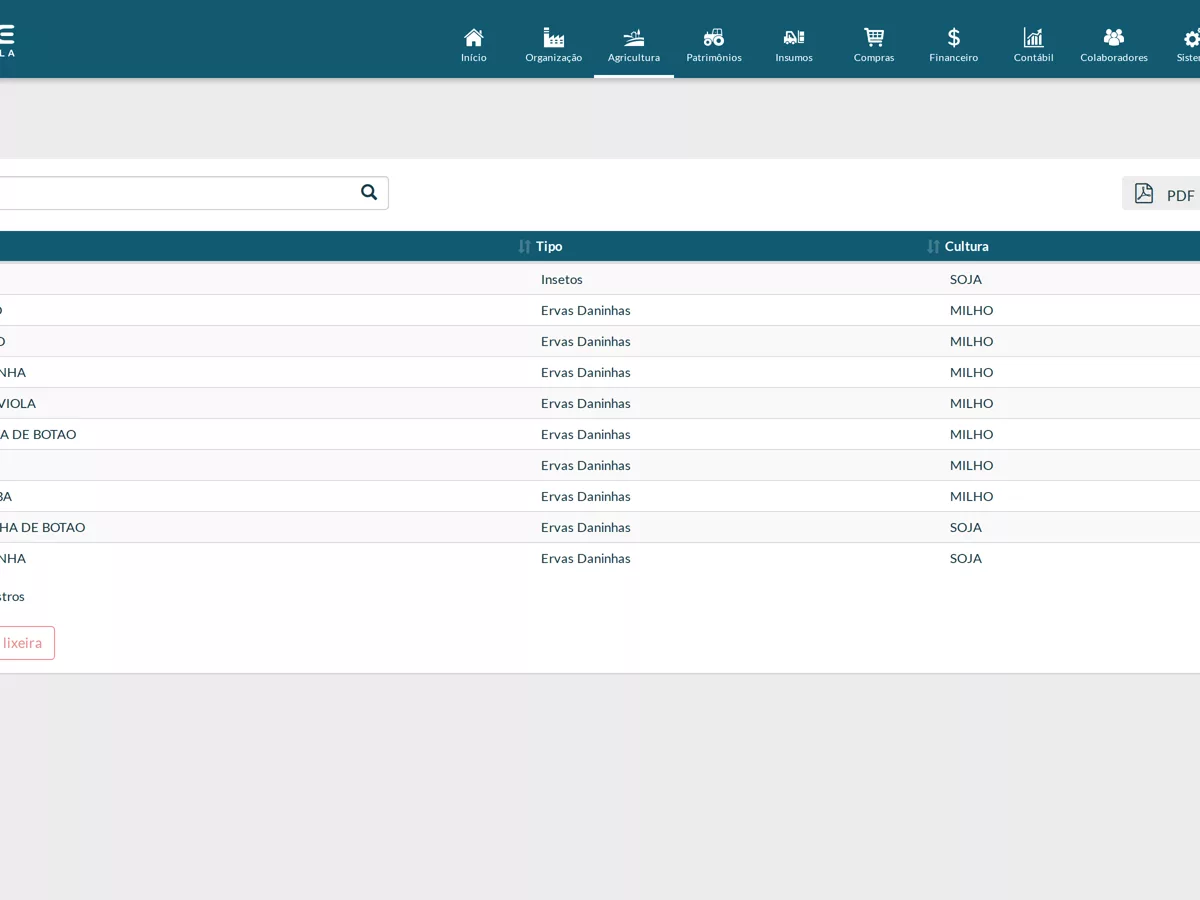The image size is (1200, 900).
Task: Export the list with the PDF button
Action: pos(1162,194)
